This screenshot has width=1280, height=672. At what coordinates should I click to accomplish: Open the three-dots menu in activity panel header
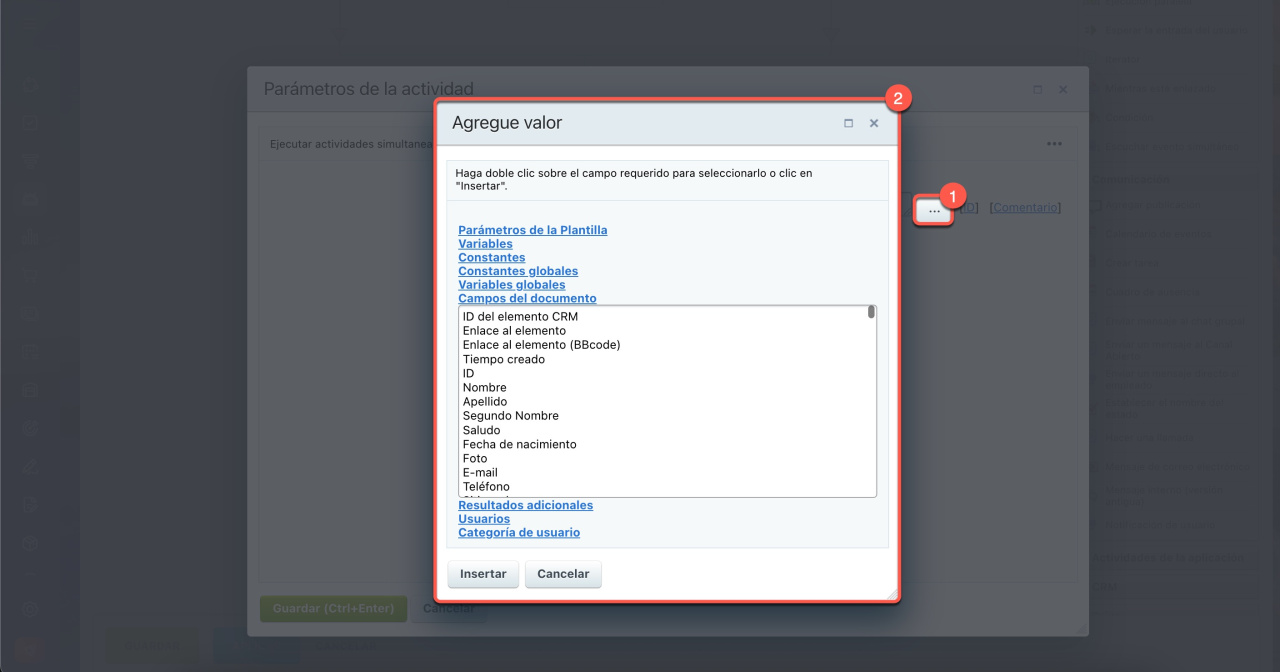click(x=1054, y=144)
